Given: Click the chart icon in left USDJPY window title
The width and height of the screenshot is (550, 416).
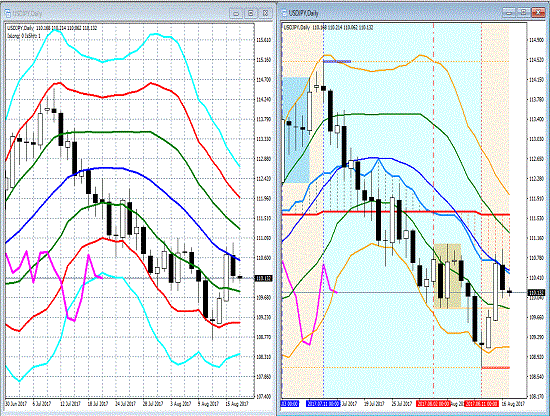Looking at the screenshot, I should tap(8, 13).
